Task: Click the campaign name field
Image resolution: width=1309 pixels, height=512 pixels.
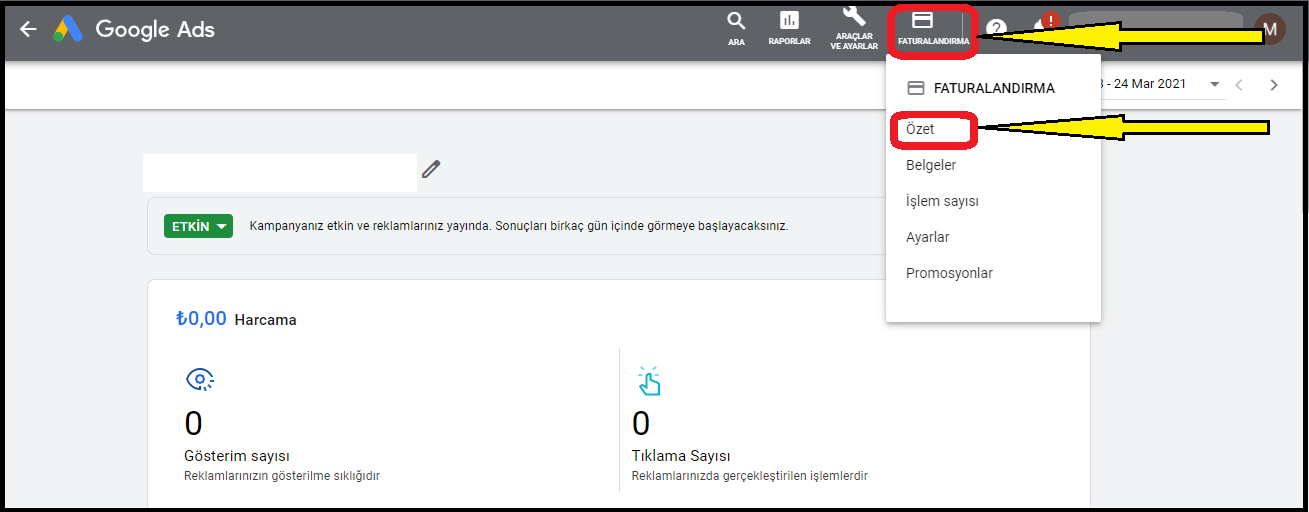Action: coord(280,173)
